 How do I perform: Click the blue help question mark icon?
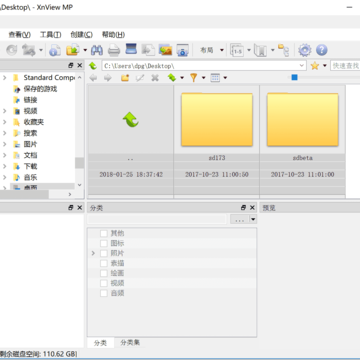[322, 50]
